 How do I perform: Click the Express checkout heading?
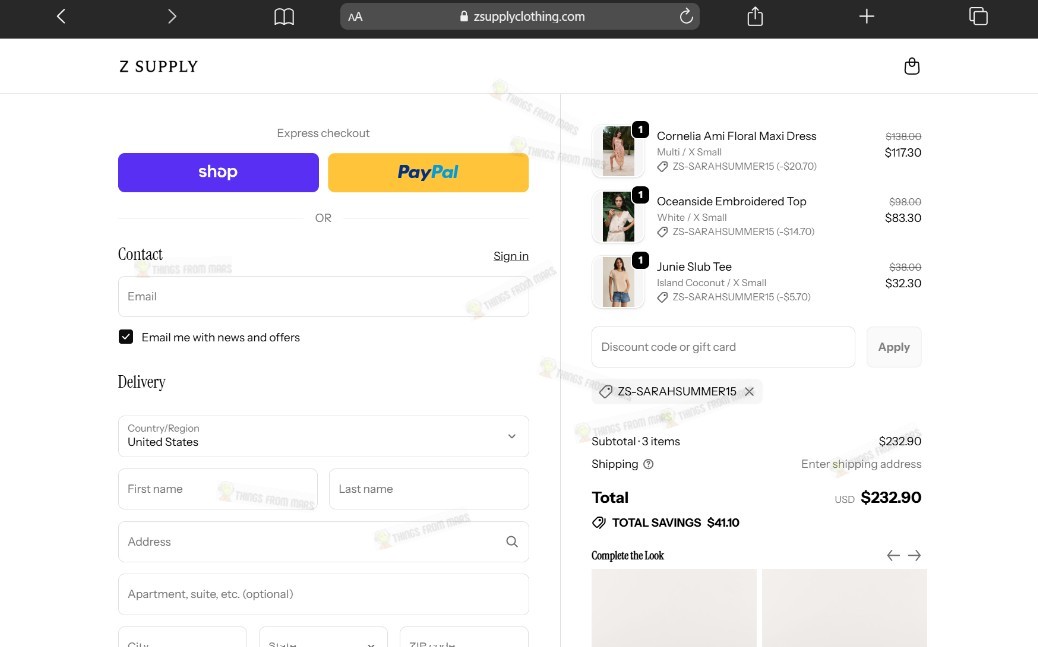323,133
